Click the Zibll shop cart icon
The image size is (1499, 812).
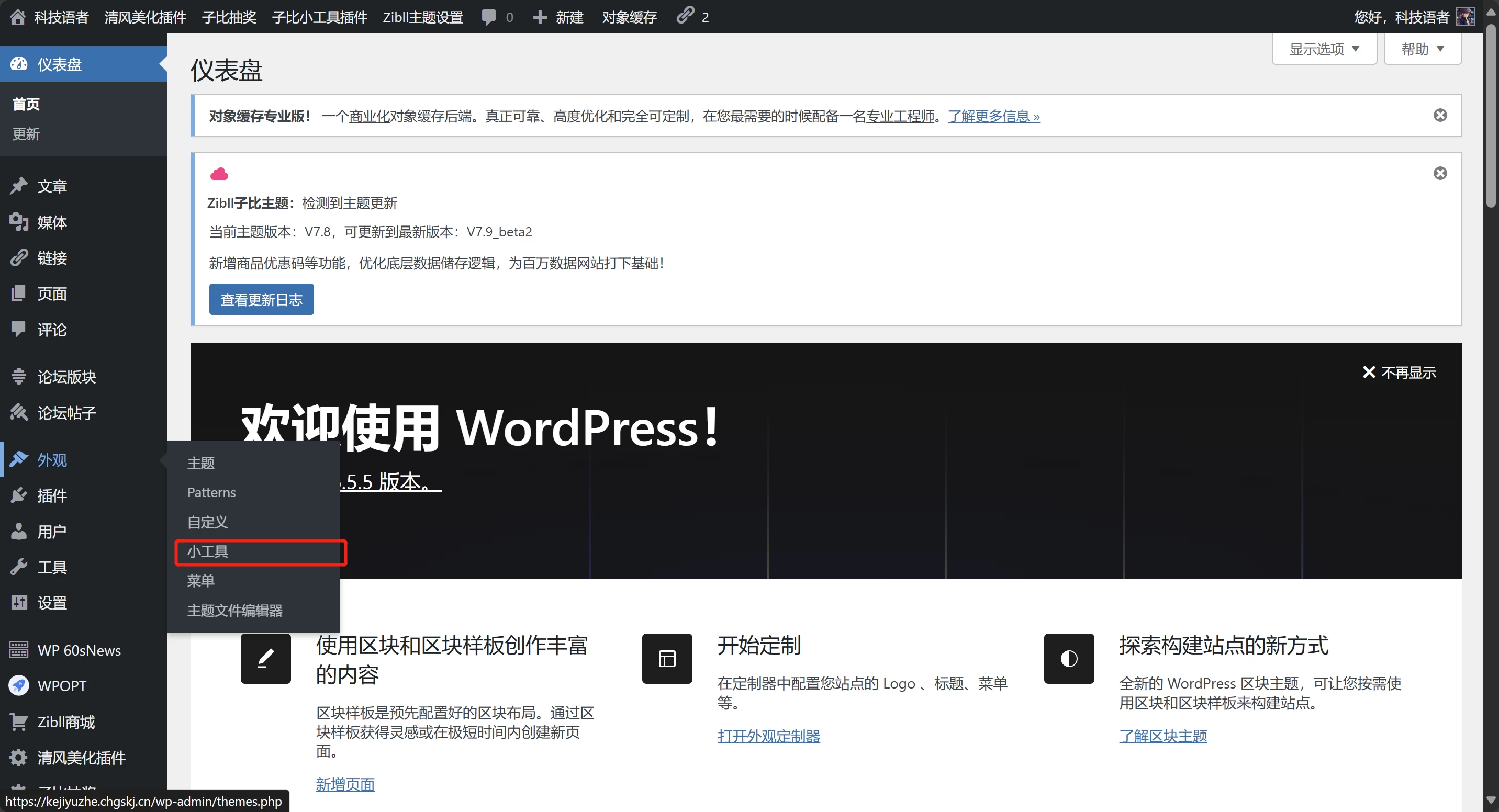pos(19,722)
